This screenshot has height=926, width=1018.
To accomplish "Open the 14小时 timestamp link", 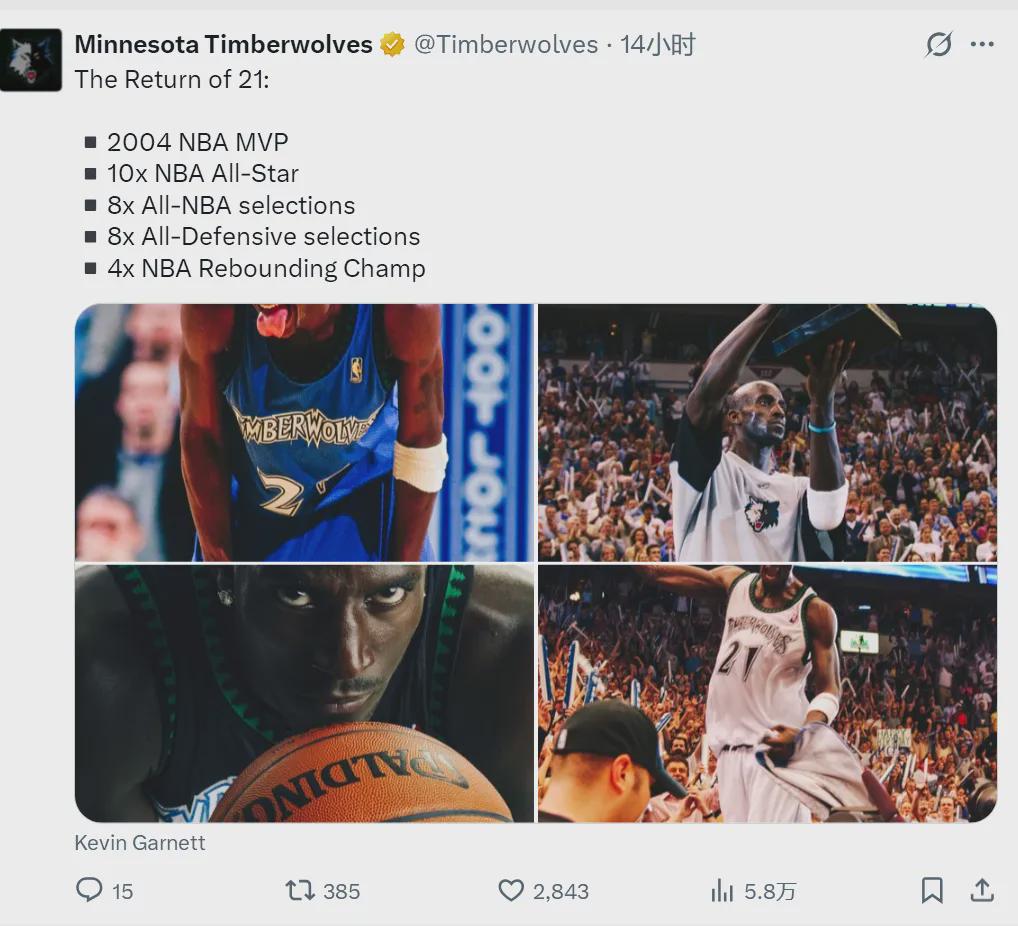I will (657, 44).
